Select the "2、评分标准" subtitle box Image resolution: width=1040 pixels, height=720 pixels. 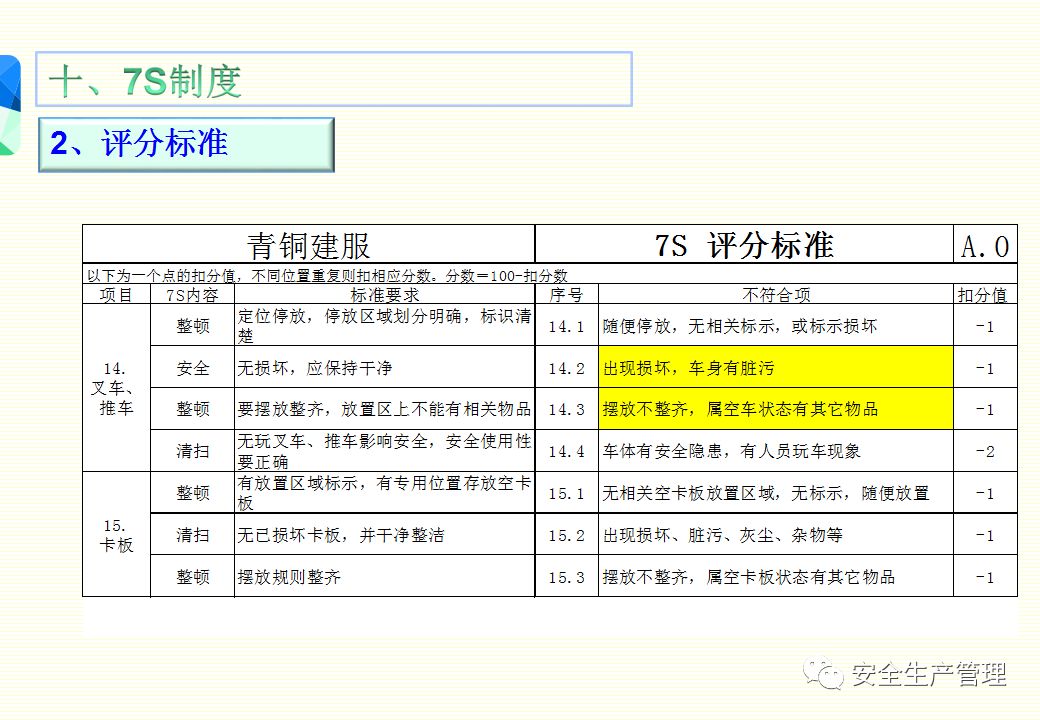click(186, 145)
